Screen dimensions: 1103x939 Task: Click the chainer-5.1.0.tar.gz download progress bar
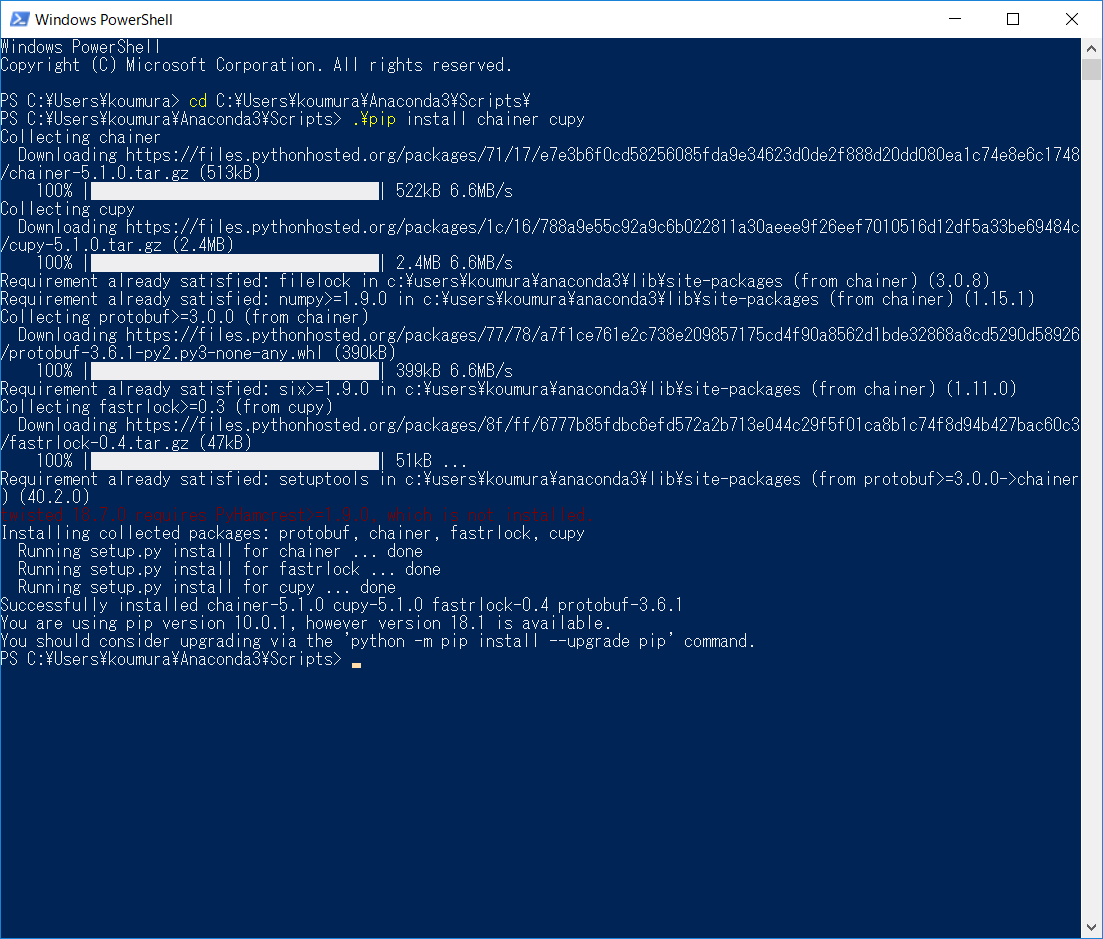pos(235,191)
